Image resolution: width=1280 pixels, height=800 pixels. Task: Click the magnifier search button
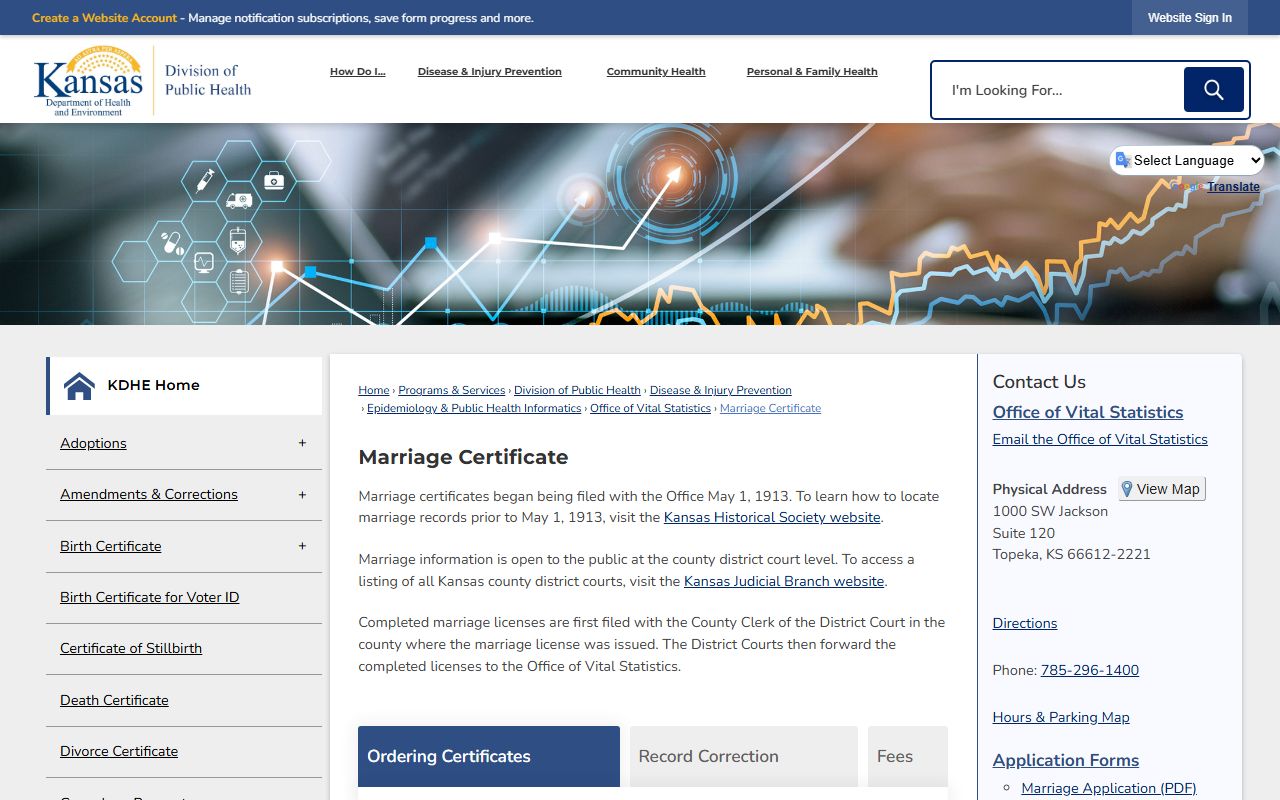(1214, 90)
